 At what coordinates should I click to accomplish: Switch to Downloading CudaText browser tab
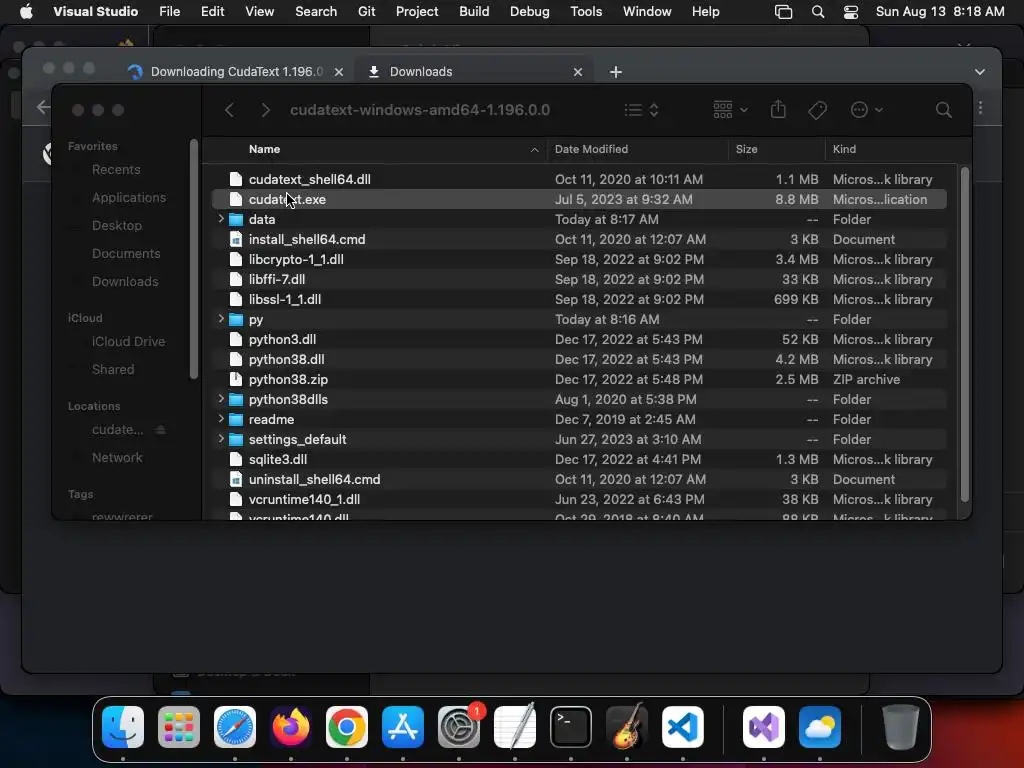click(236, 72)
